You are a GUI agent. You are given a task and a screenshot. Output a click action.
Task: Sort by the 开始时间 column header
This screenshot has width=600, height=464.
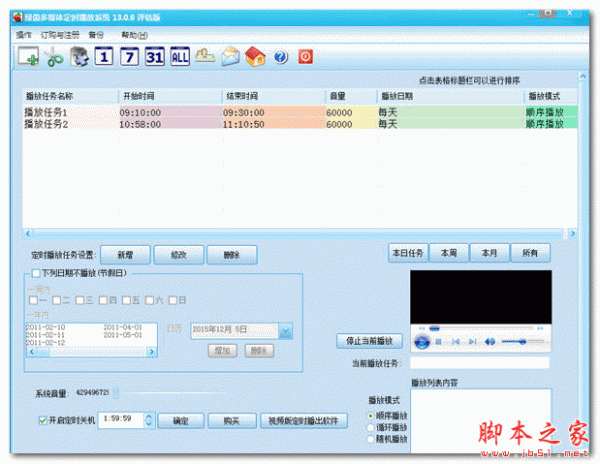click(170, 96)
